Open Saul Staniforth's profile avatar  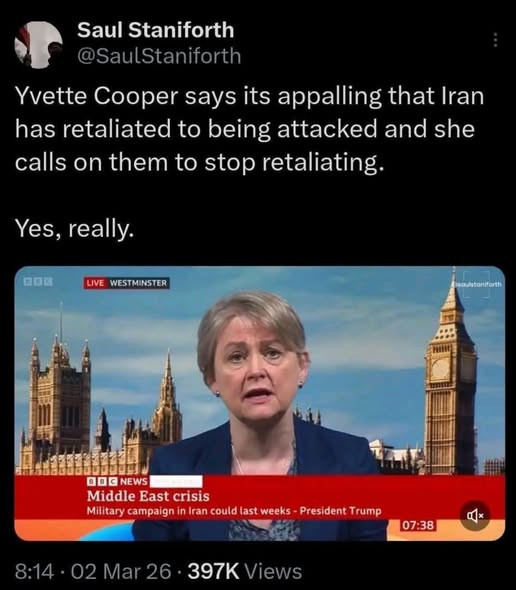click(38, 45)
